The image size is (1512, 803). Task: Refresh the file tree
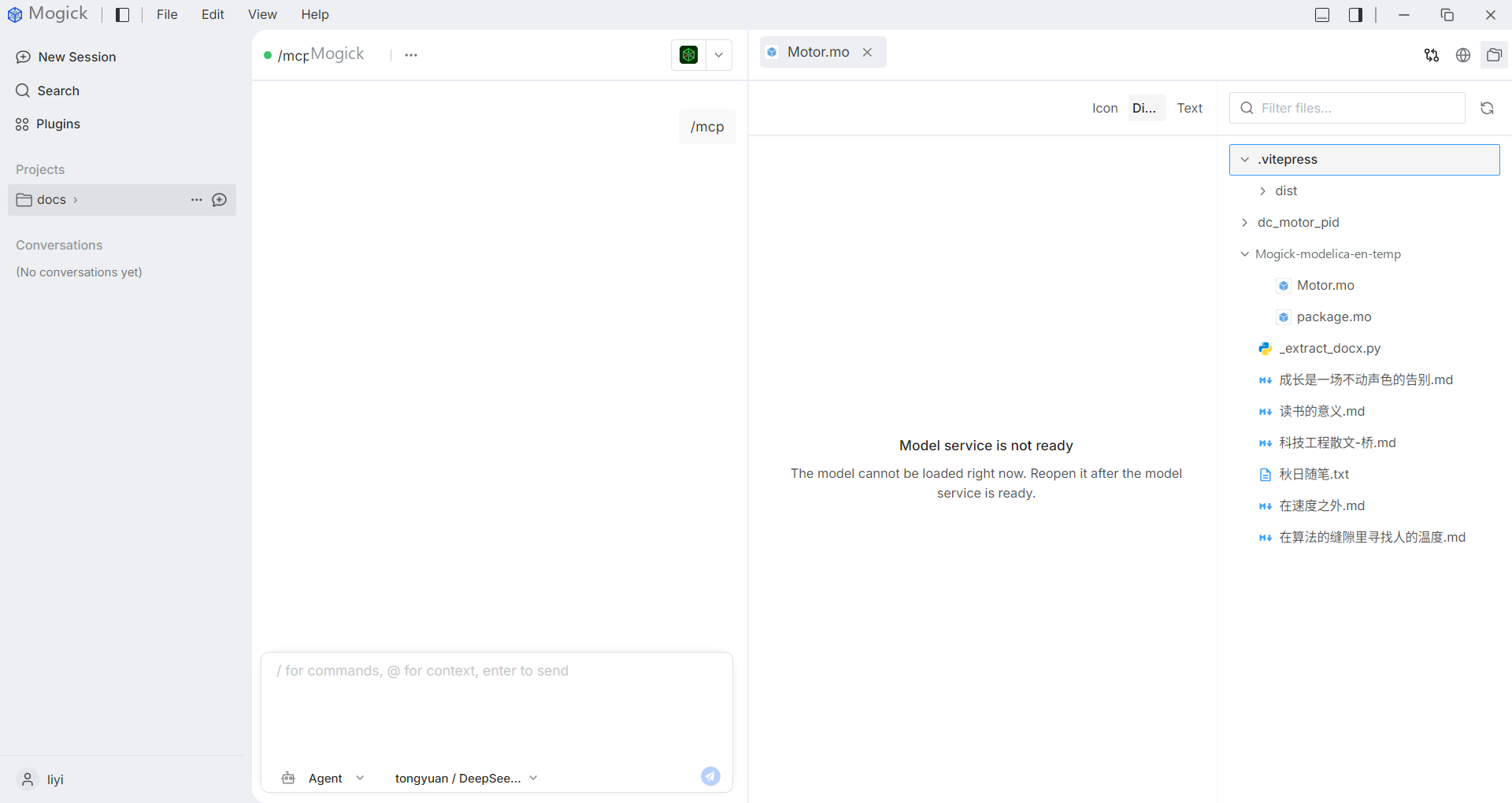click(1487, 108)
